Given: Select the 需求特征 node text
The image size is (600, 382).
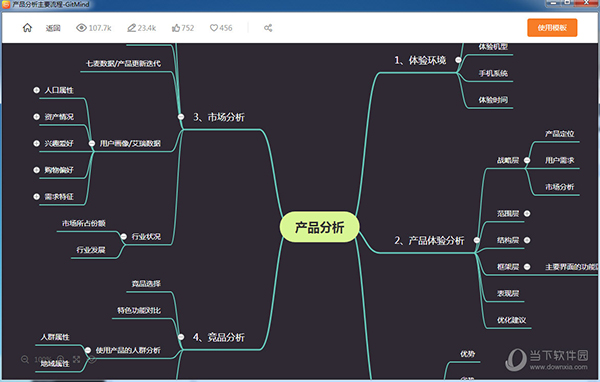Looking at the screenshot, I should click(x=59, y=196).
